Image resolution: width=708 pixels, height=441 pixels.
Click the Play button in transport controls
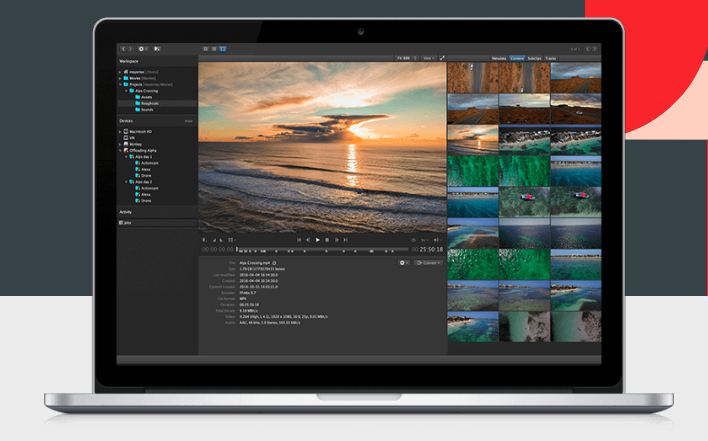318,240
